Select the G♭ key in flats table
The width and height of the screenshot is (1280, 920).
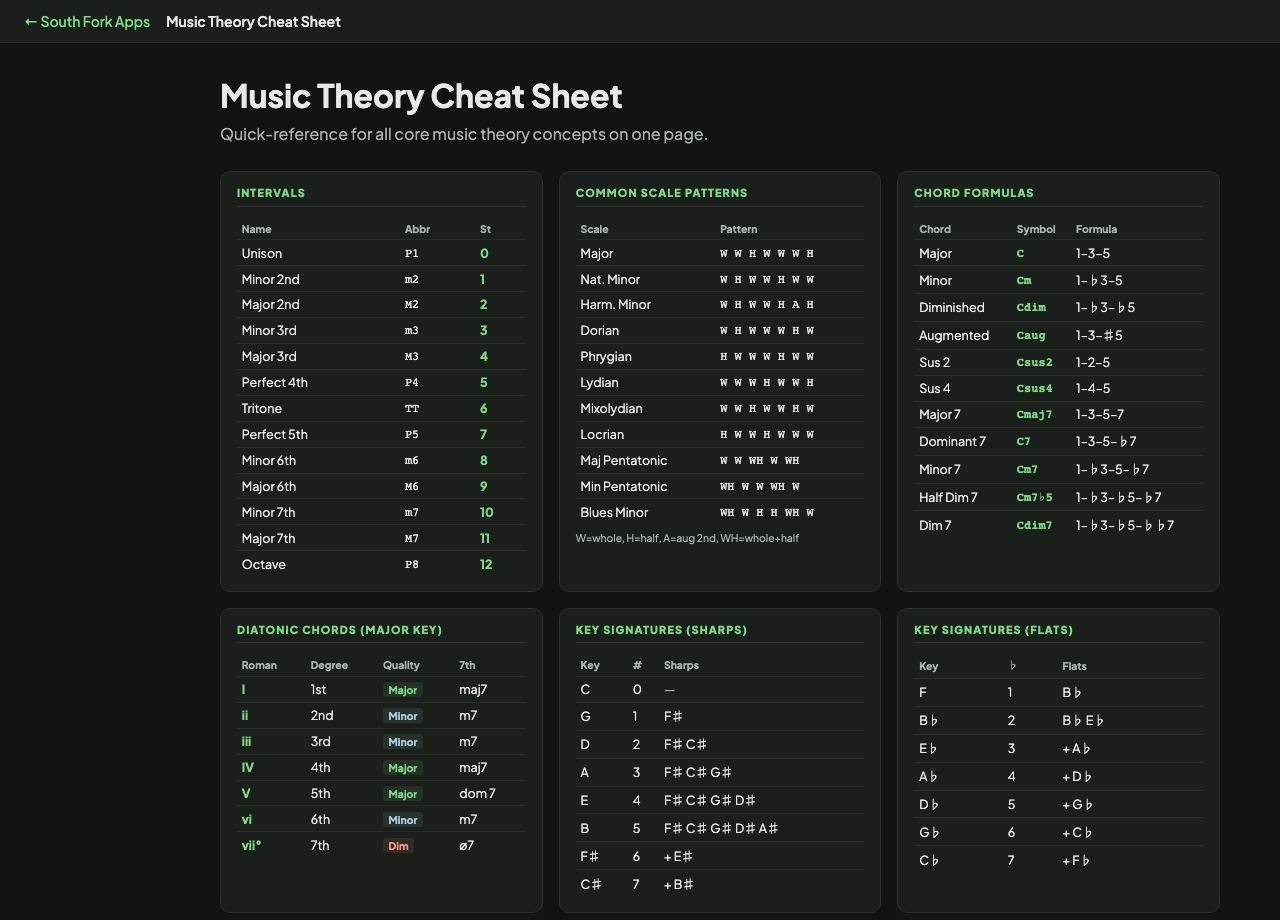coord(929,832)
